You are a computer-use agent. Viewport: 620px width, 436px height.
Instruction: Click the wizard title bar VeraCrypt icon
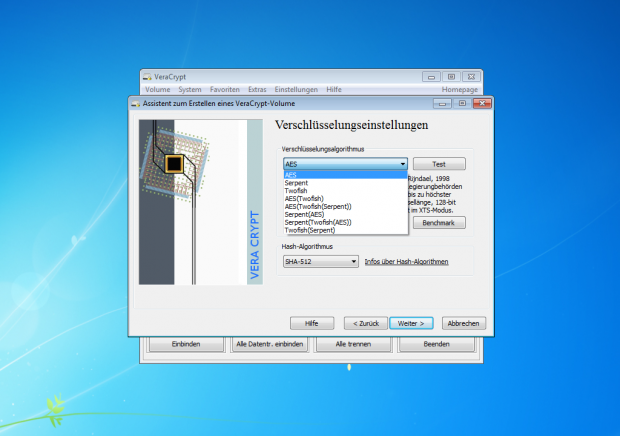[x=136, y=104]
